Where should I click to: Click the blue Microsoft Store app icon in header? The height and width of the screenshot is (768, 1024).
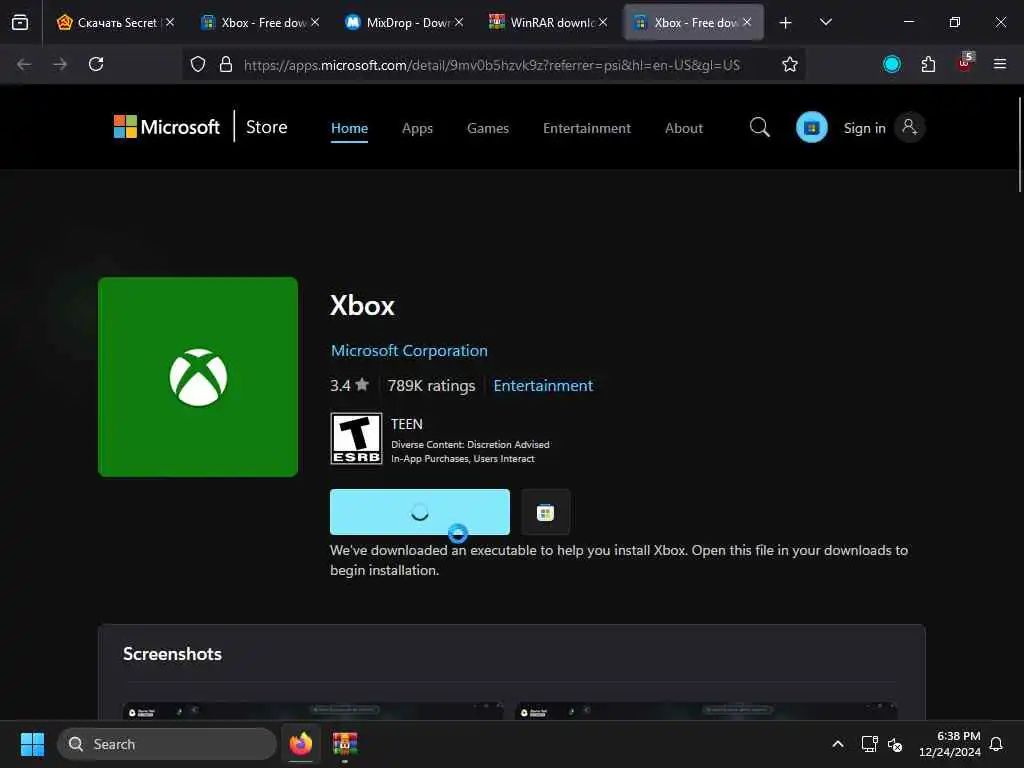tap(812, 127)
